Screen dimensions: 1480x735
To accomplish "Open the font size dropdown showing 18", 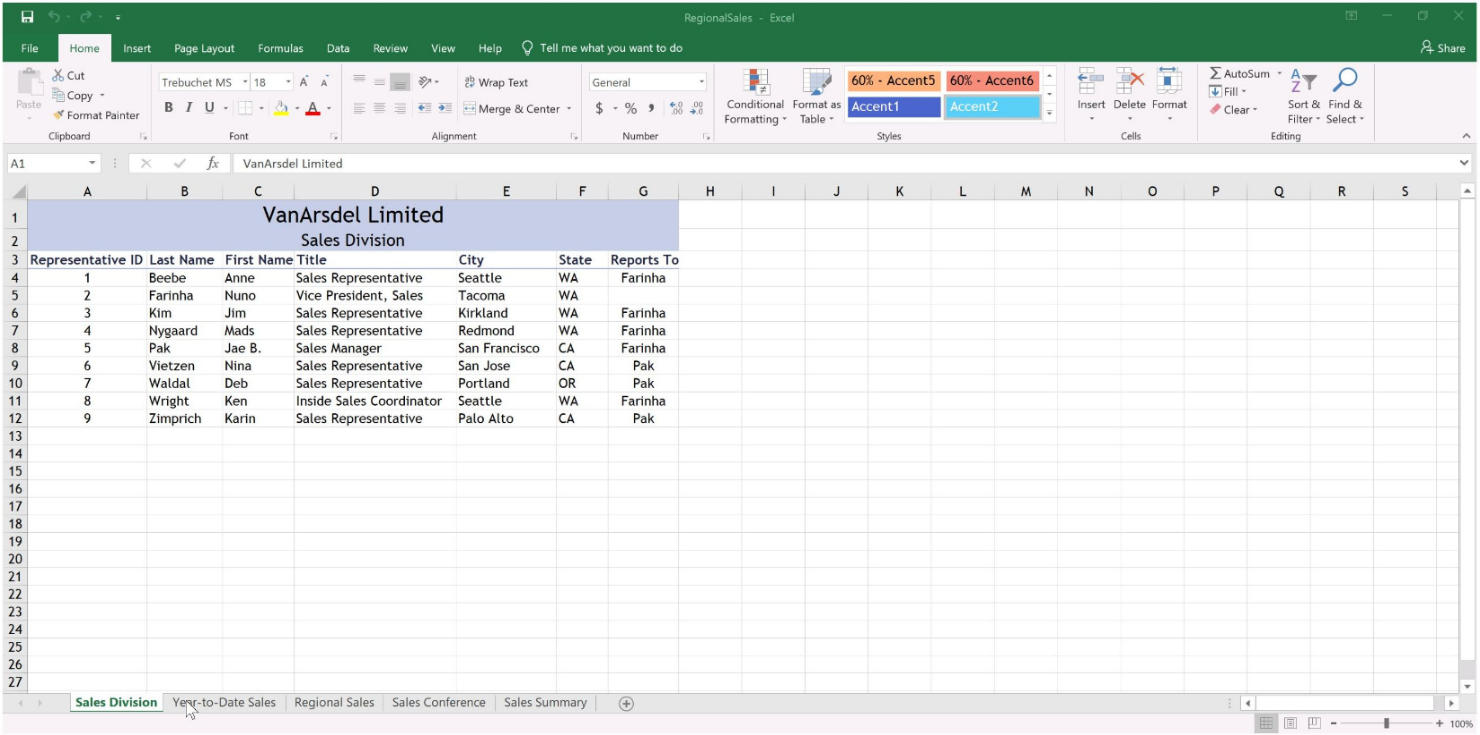I will (289, 82).
